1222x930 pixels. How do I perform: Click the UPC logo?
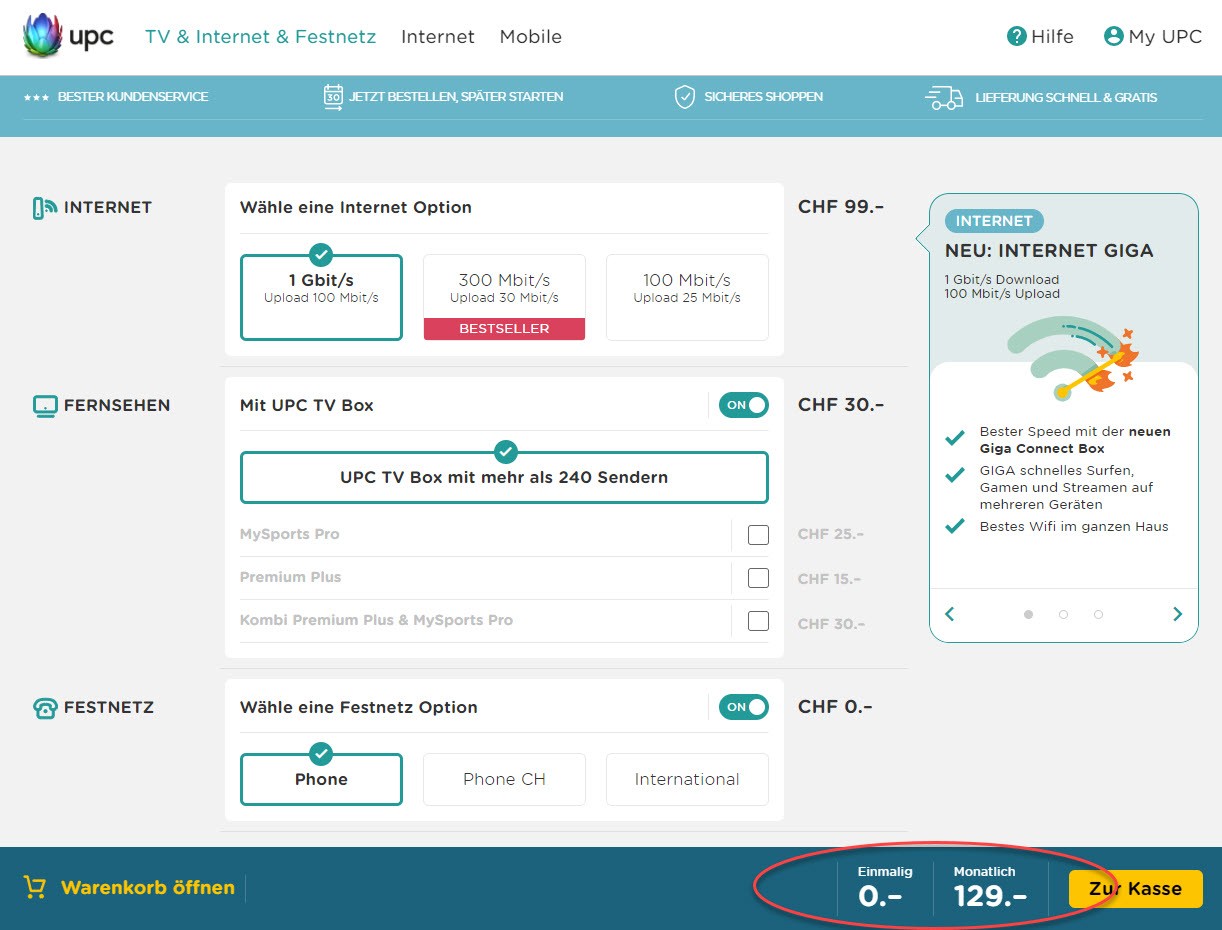[68, 37]
